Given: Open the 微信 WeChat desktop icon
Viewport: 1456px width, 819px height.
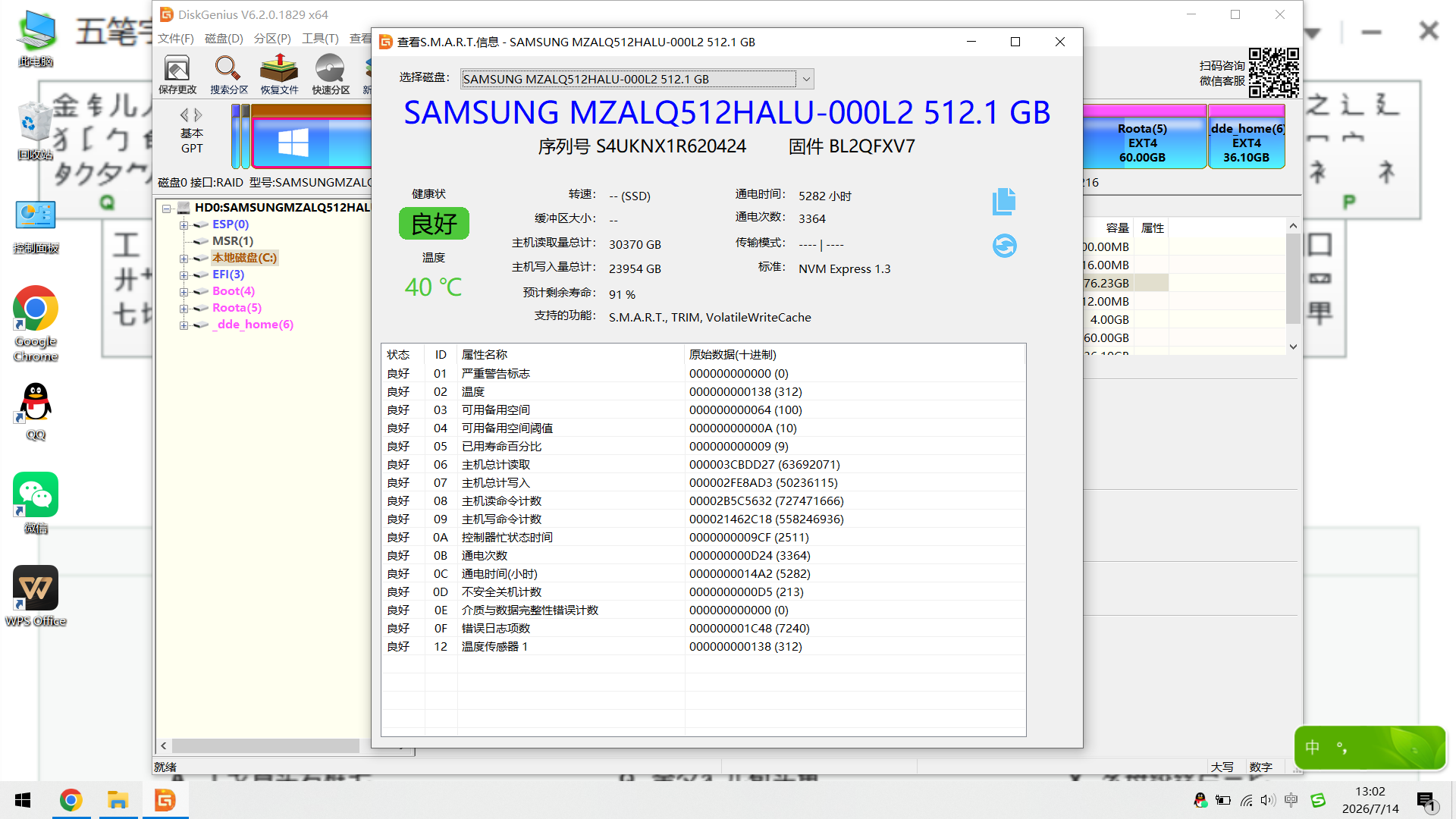Looking at the screenshot, I should [36, 504].
